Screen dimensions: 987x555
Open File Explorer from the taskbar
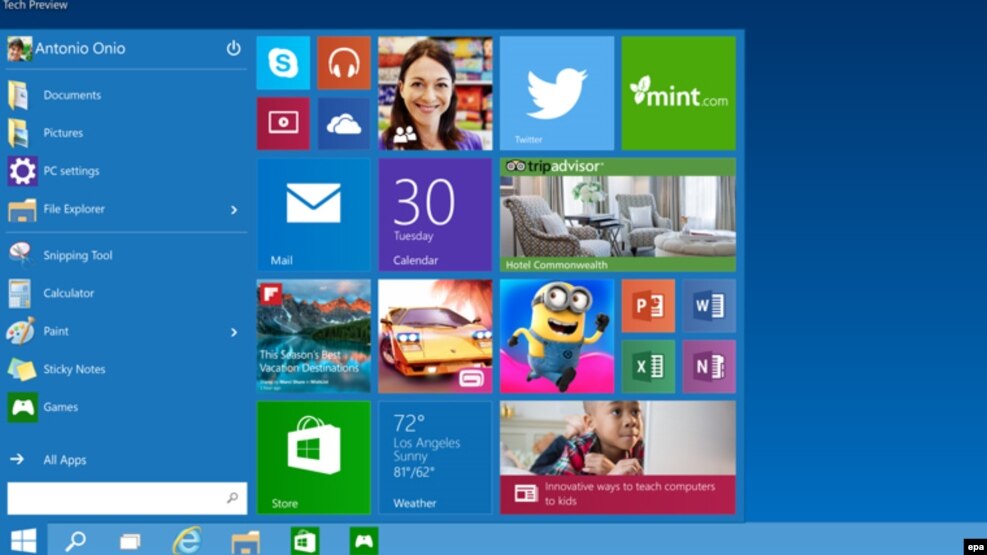[x=245, y=542]
